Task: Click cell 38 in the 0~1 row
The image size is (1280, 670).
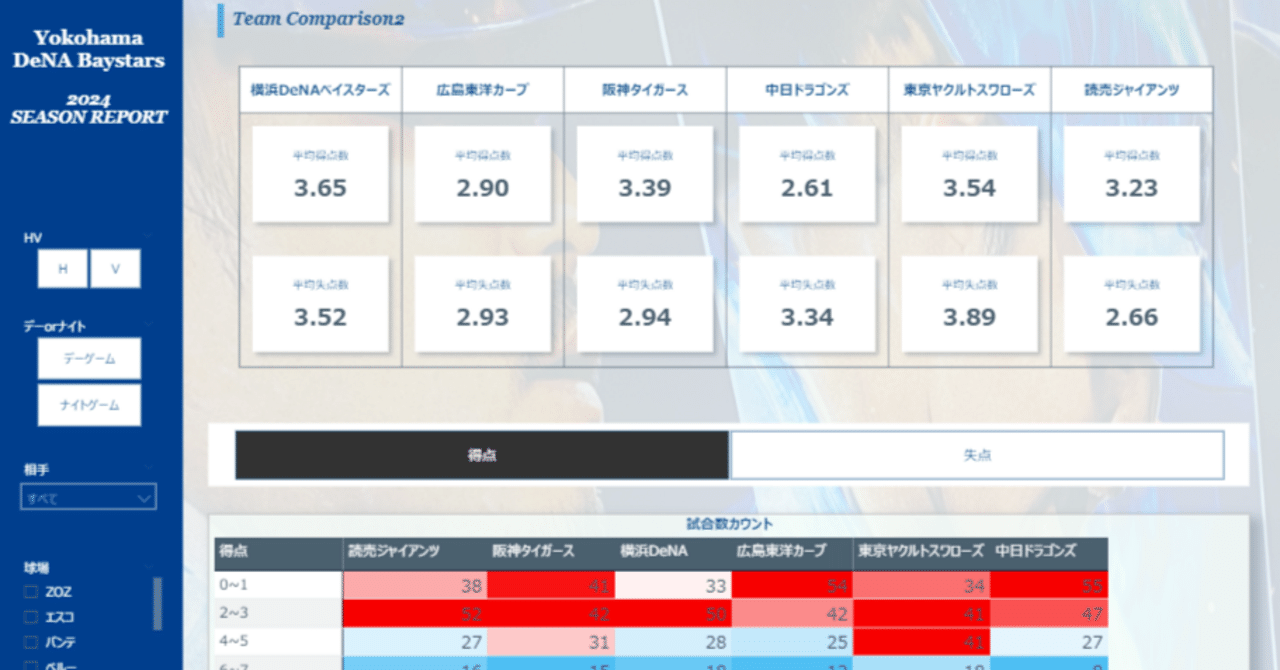Action: (416, 585)
